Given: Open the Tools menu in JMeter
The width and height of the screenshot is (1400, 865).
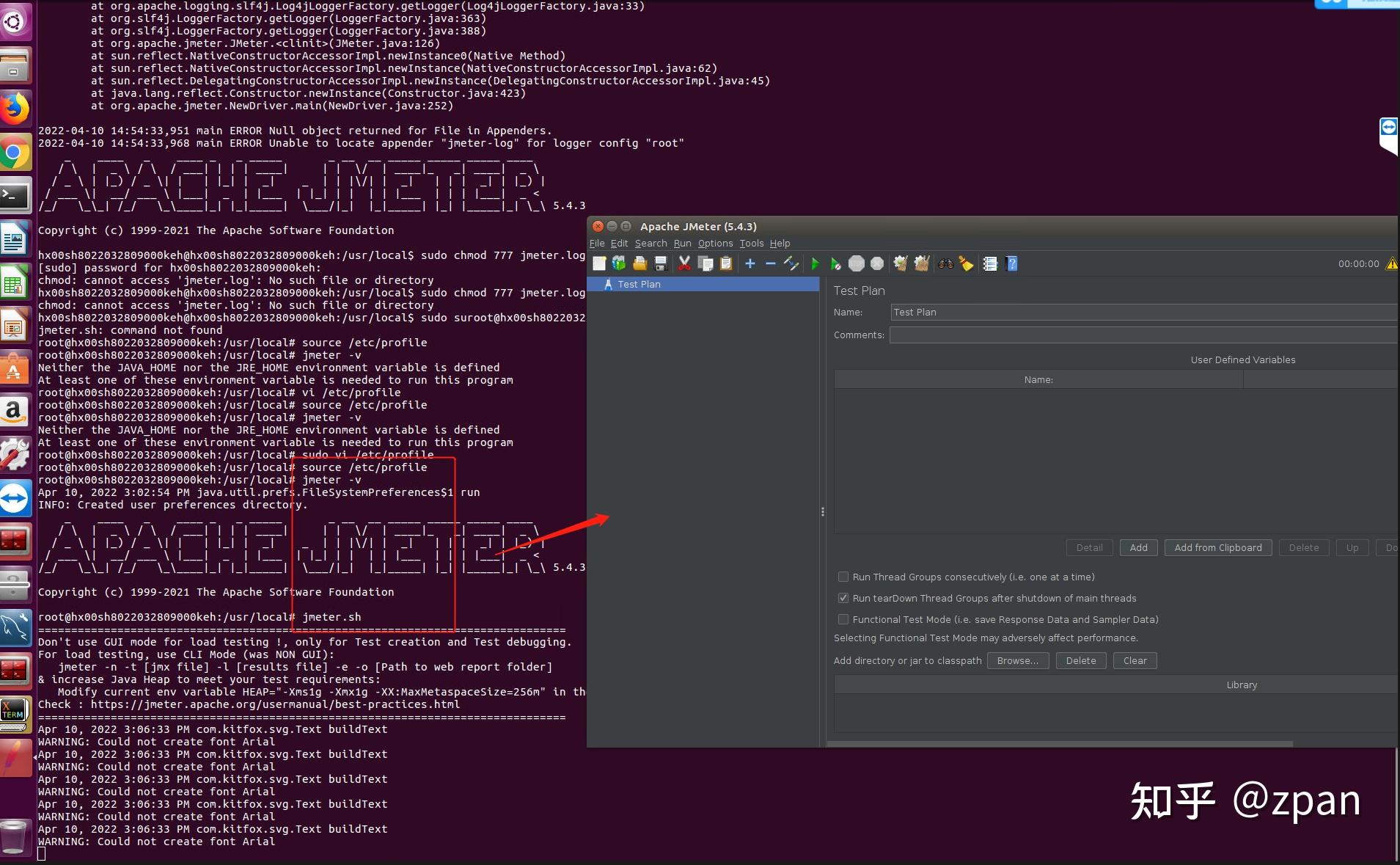Looking at the screenshot, I should click(752, 244).
